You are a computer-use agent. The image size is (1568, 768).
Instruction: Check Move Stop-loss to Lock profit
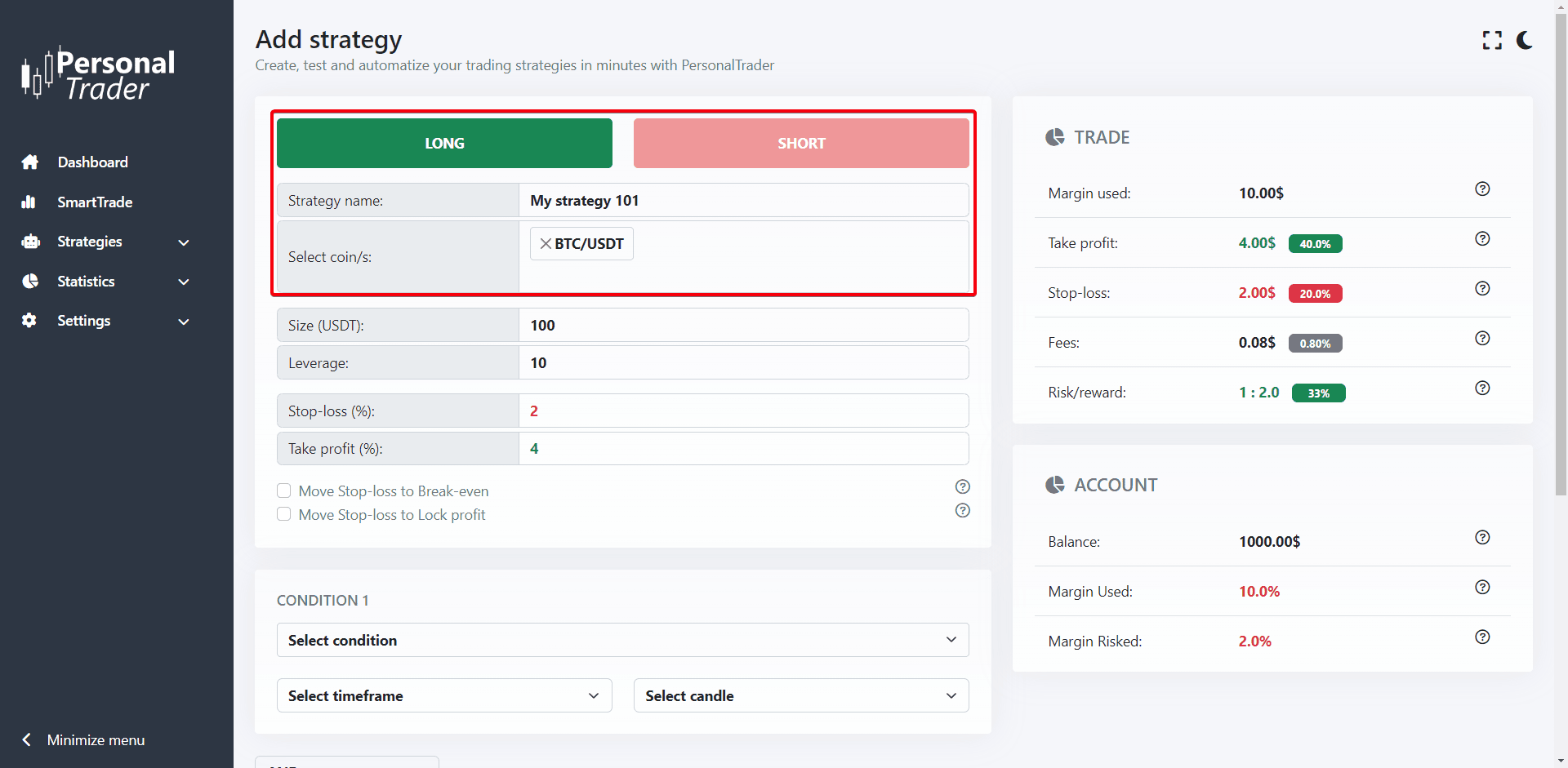284,515
